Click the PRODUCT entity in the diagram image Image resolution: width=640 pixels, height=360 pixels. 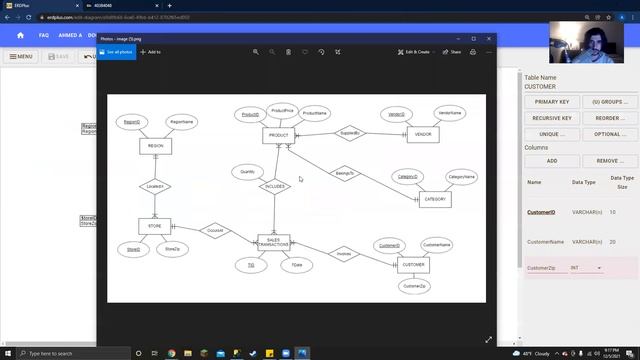[x=278, y=135]
